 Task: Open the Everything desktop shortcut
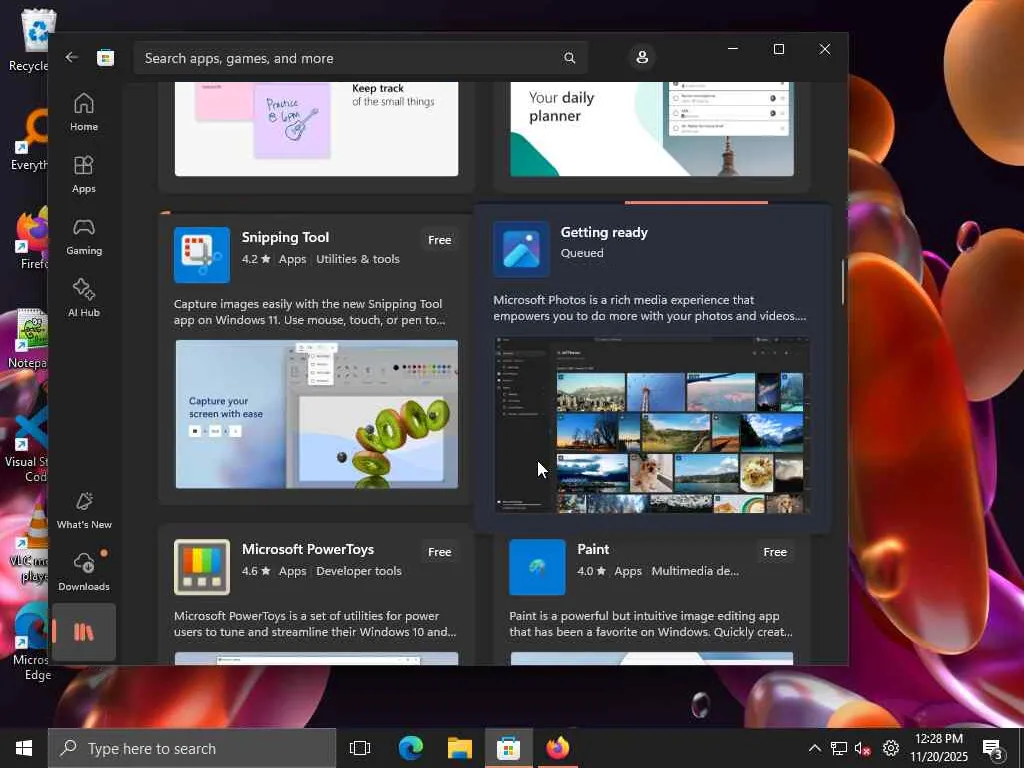pos(29,140)
